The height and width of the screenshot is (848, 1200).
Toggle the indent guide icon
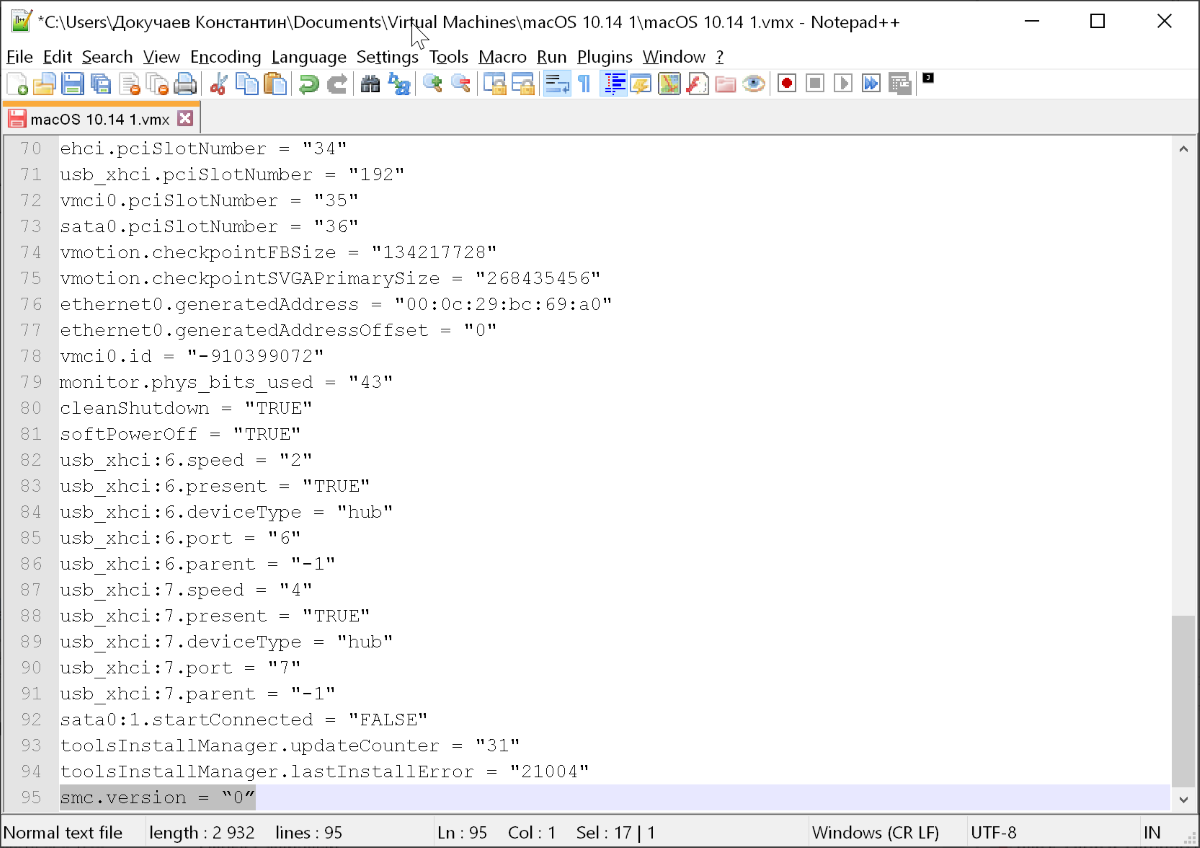[x=613, y=84]
